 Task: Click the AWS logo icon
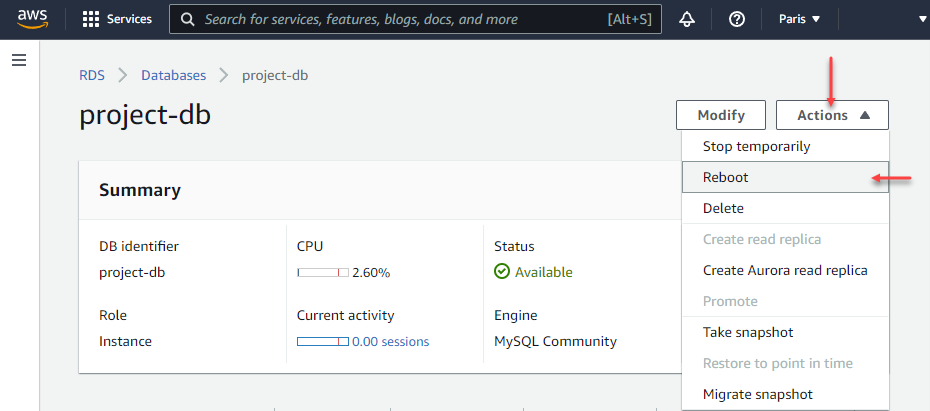click(33, 19)
